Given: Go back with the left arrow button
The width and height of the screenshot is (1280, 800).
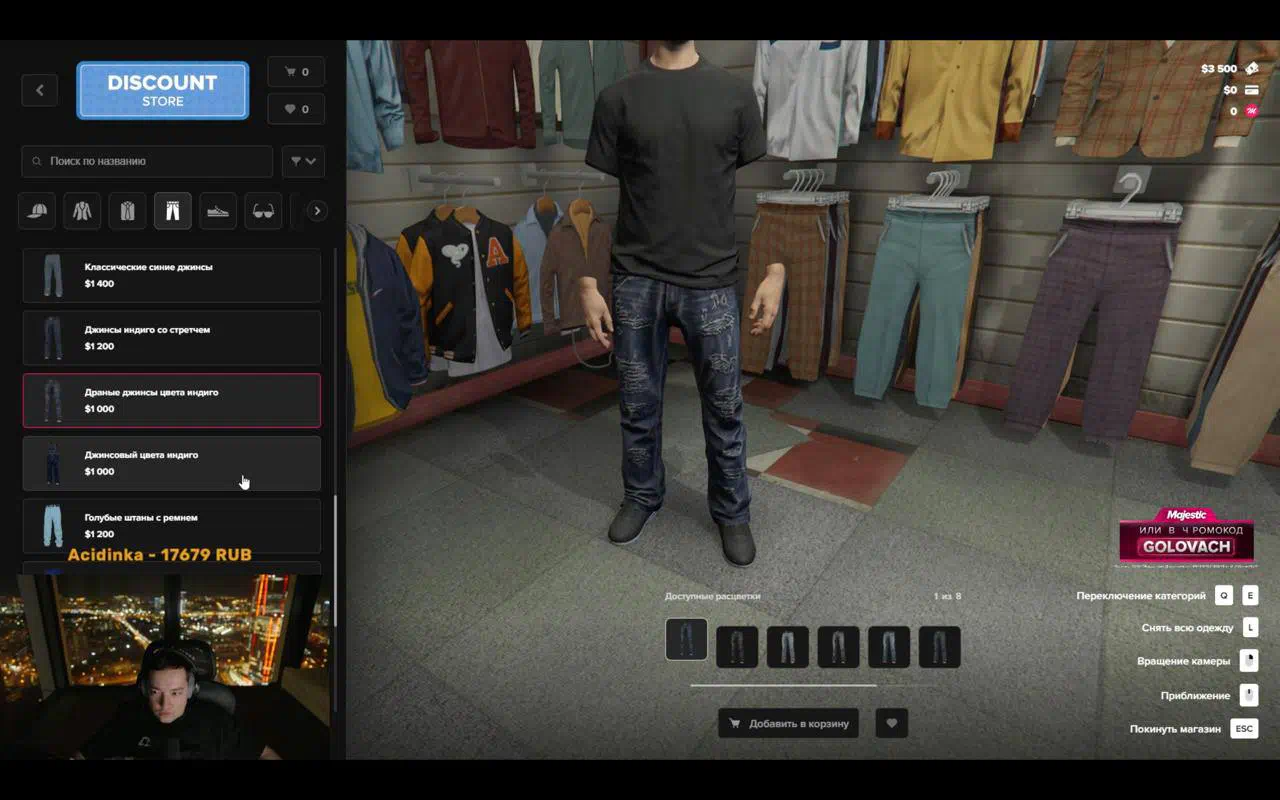Looking at the screenshot, I should (x=40, y=90).
